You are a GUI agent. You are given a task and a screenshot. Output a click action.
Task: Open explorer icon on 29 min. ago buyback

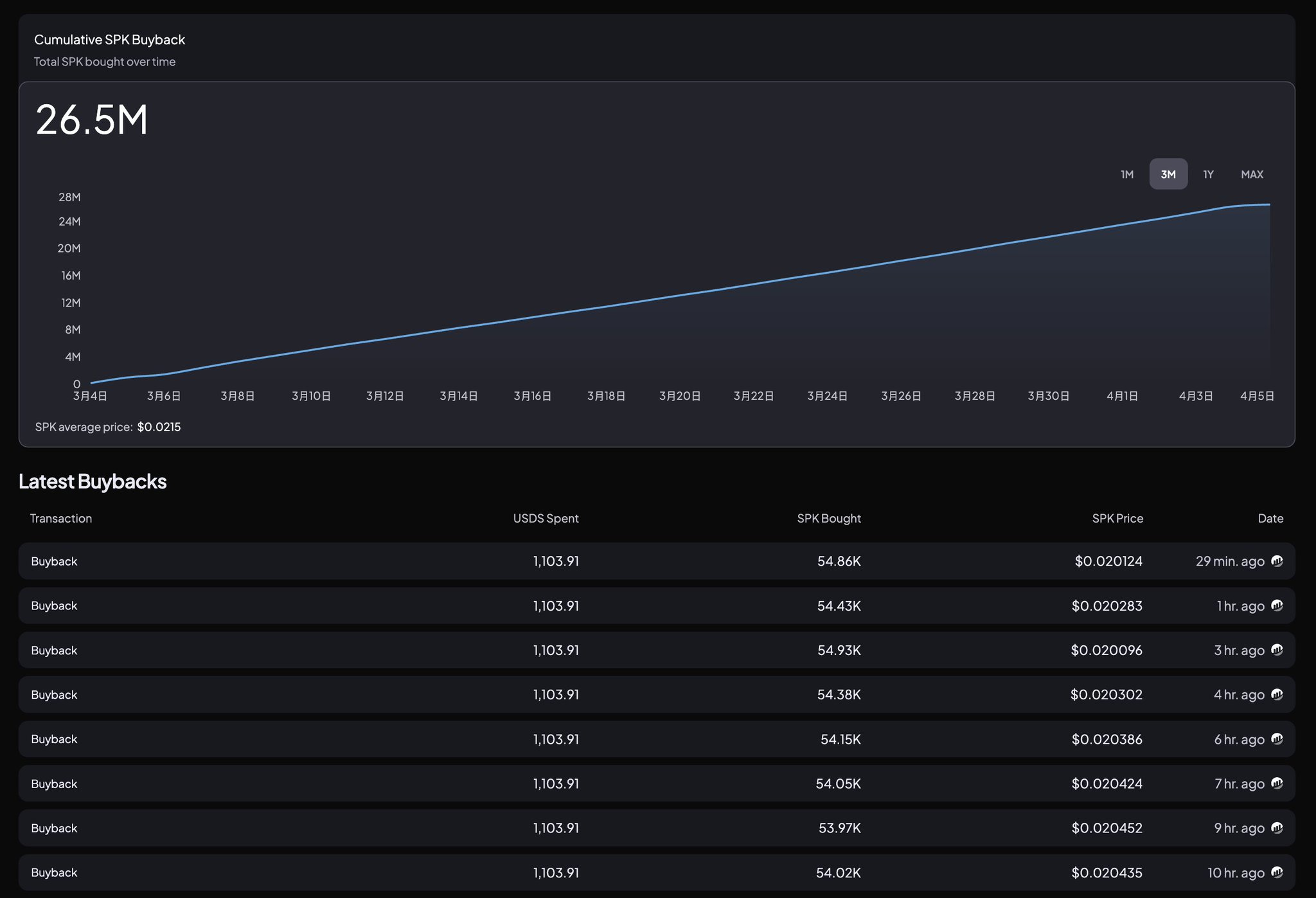(1277, 561)
